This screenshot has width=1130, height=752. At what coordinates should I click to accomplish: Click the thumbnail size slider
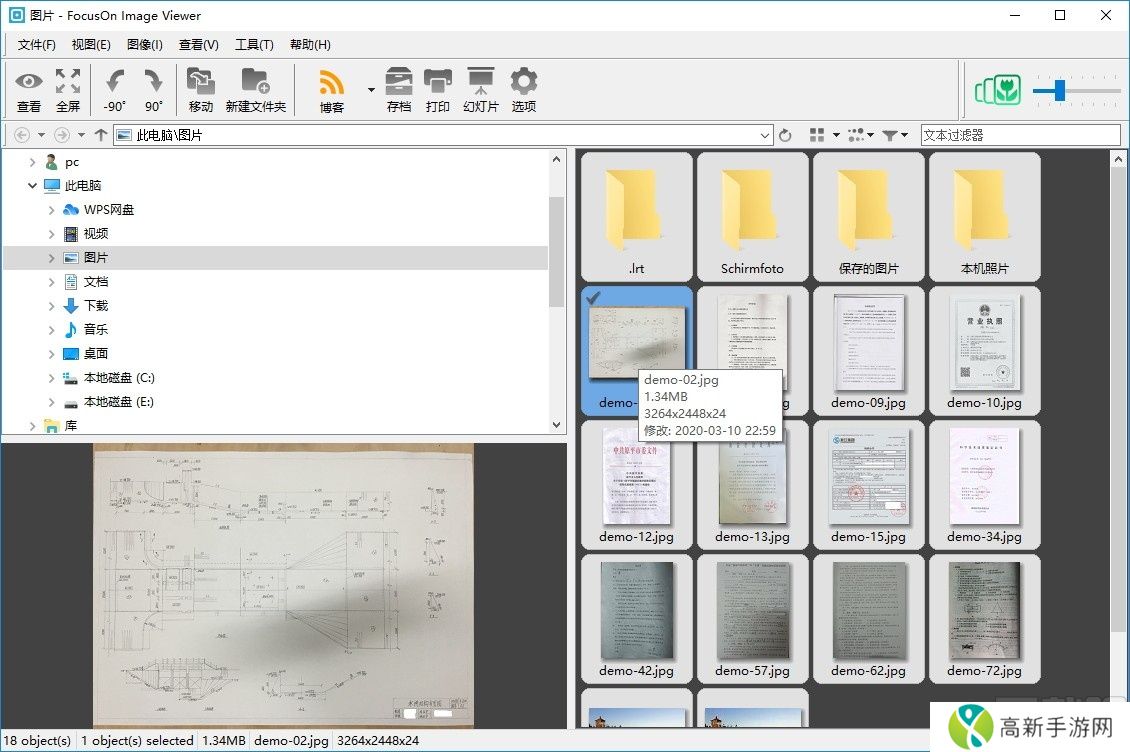point(1059,92)
